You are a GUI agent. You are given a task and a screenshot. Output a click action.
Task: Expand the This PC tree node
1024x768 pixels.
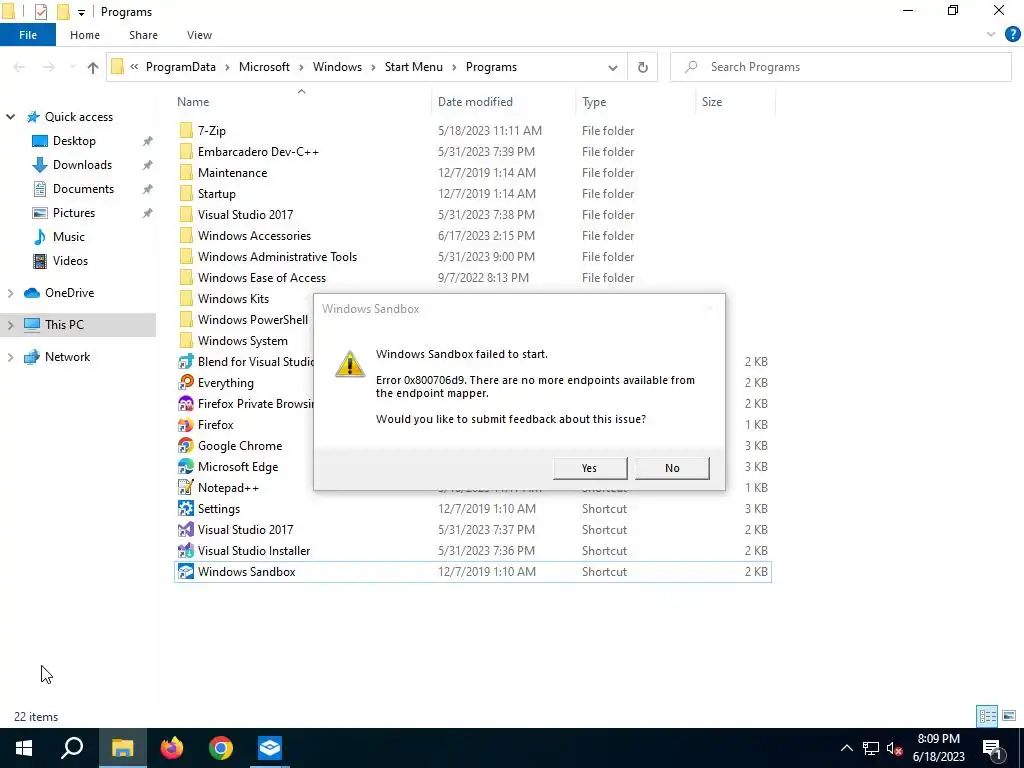[x=10, y=325]
